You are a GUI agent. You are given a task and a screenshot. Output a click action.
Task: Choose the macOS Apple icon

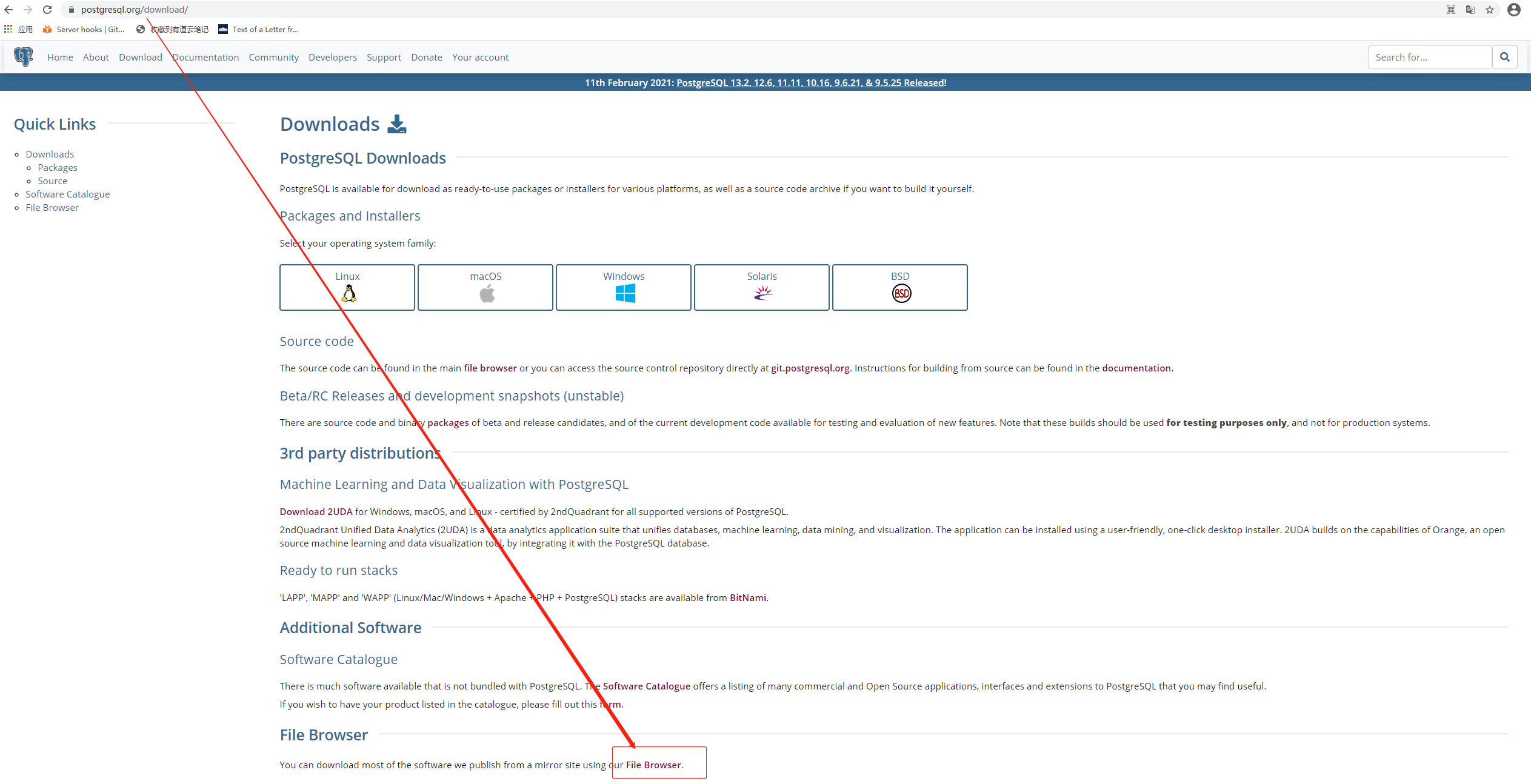[485, 293]
